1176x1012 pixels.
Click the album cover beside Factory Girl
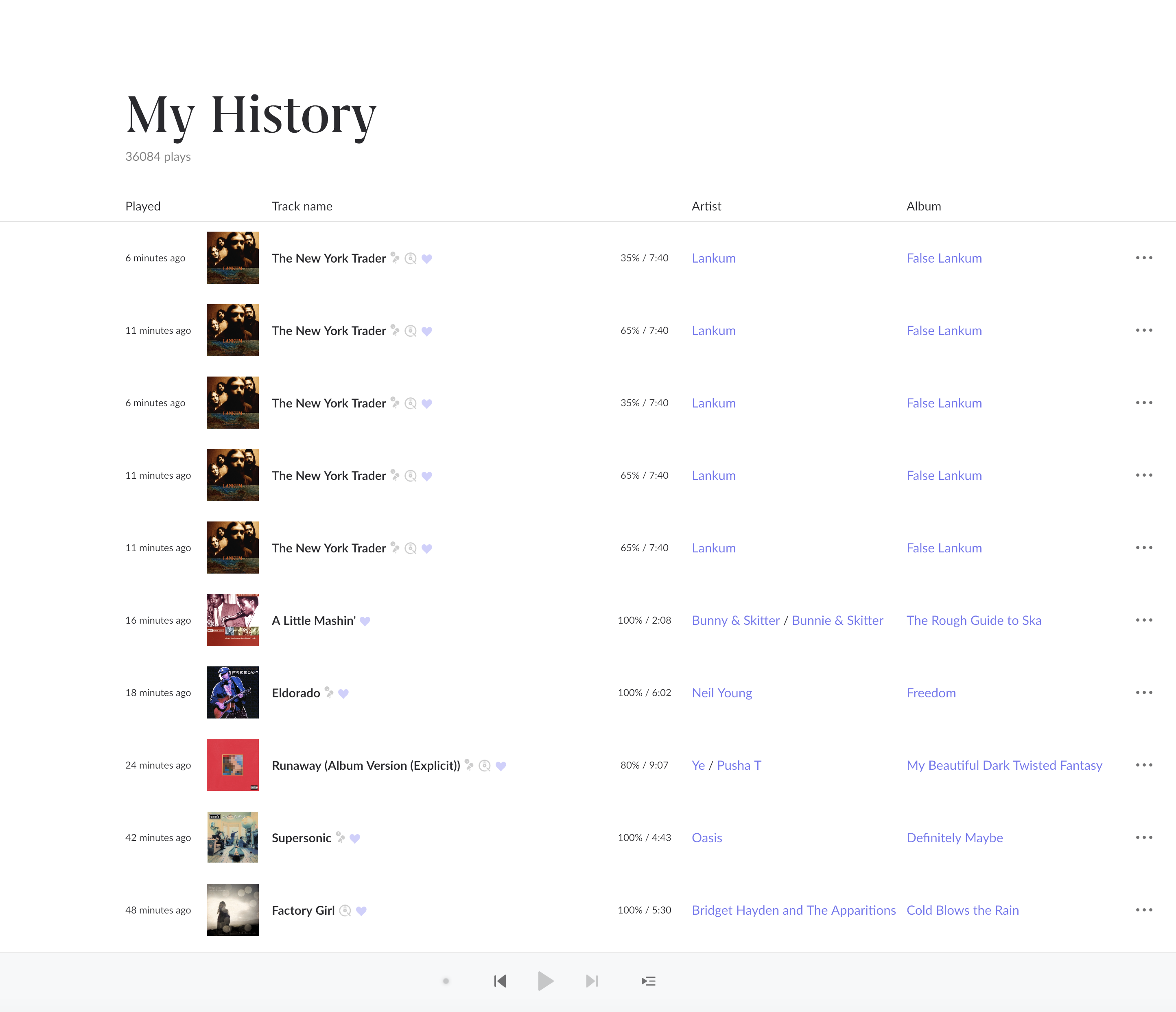click(x=233, y=910)
